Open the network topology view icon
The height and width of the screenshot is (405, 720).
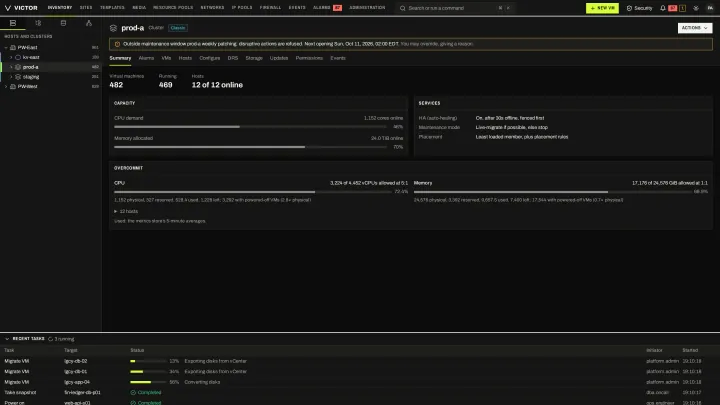click(x=89, y=23)
